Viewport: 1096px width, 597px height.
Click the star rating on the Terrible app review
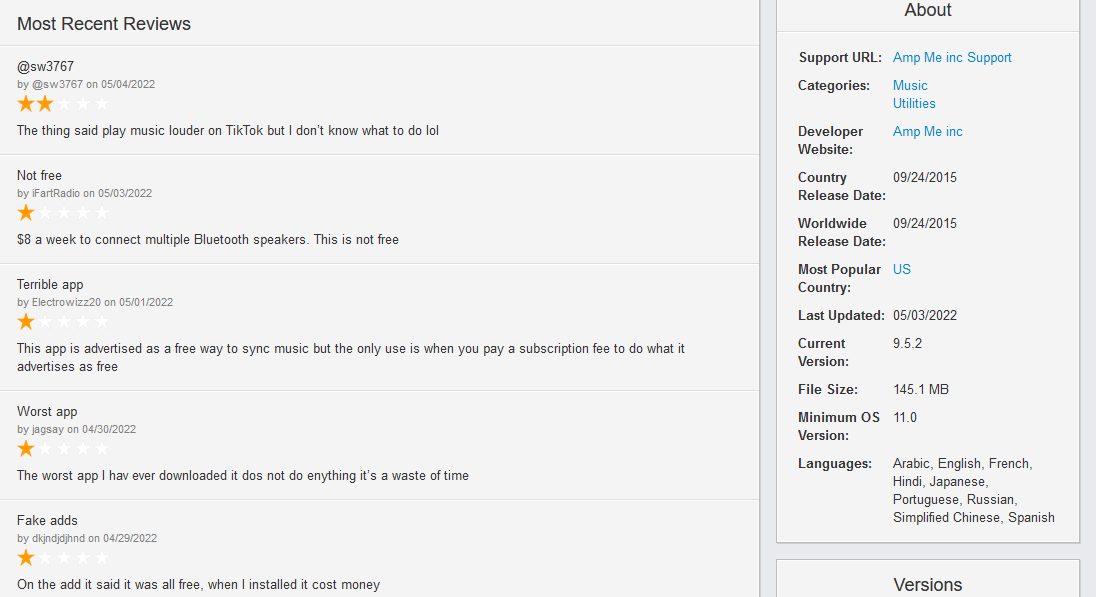point(62,321)
